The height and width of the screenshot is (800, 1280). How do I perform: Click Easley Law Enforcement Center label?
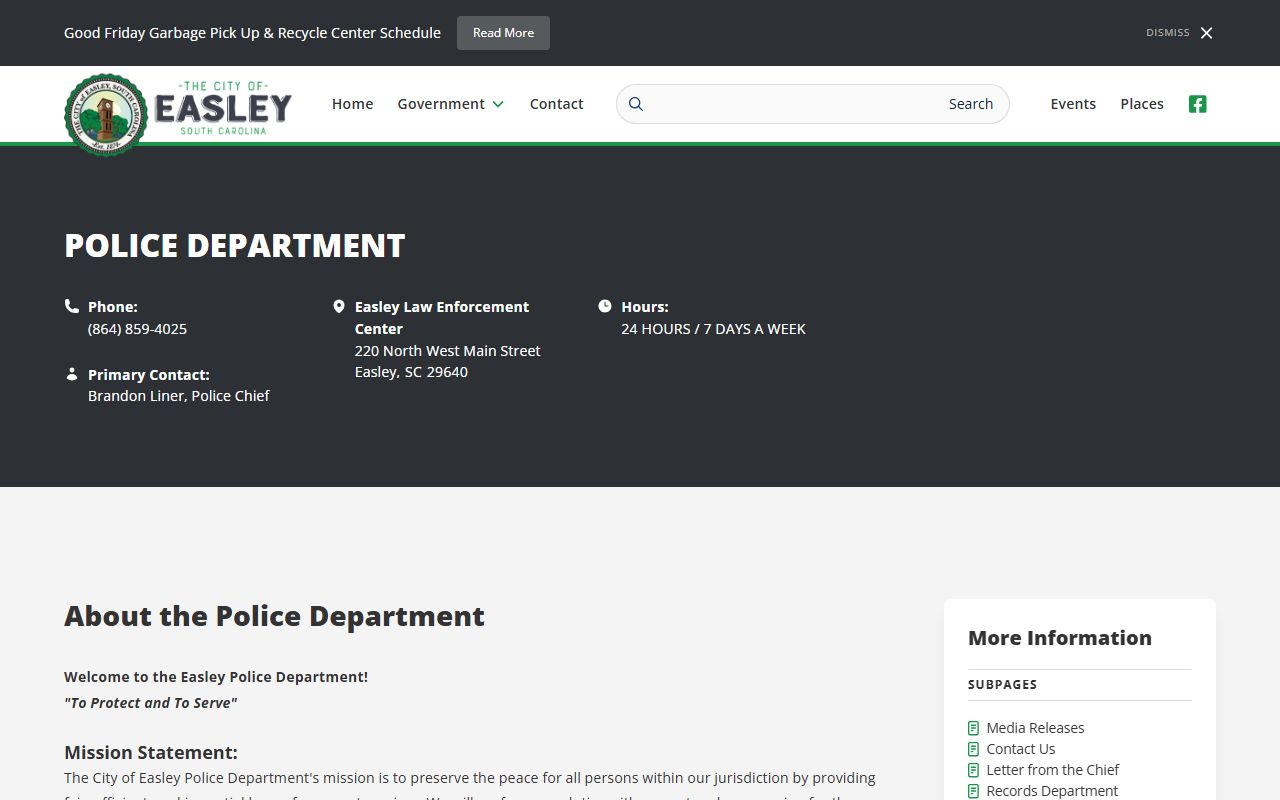point(442,318)
